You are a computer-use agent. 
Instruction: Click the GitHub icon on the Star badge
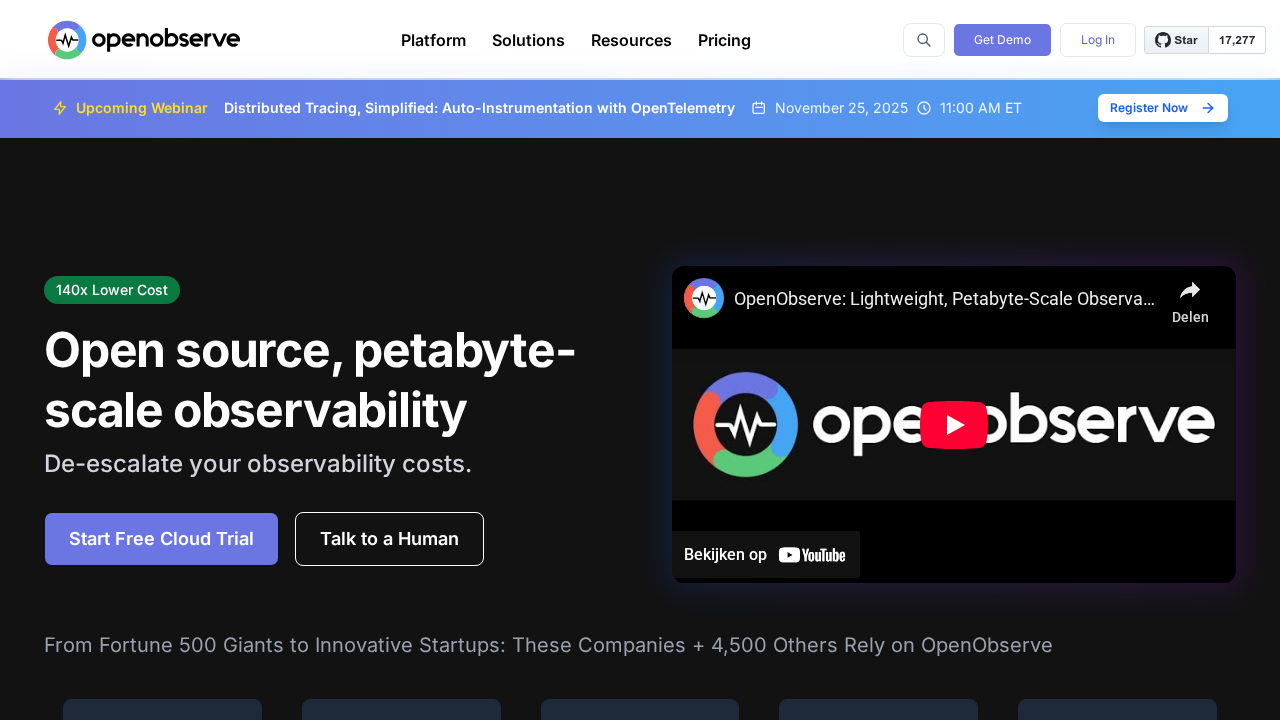tap(1163, 40)
